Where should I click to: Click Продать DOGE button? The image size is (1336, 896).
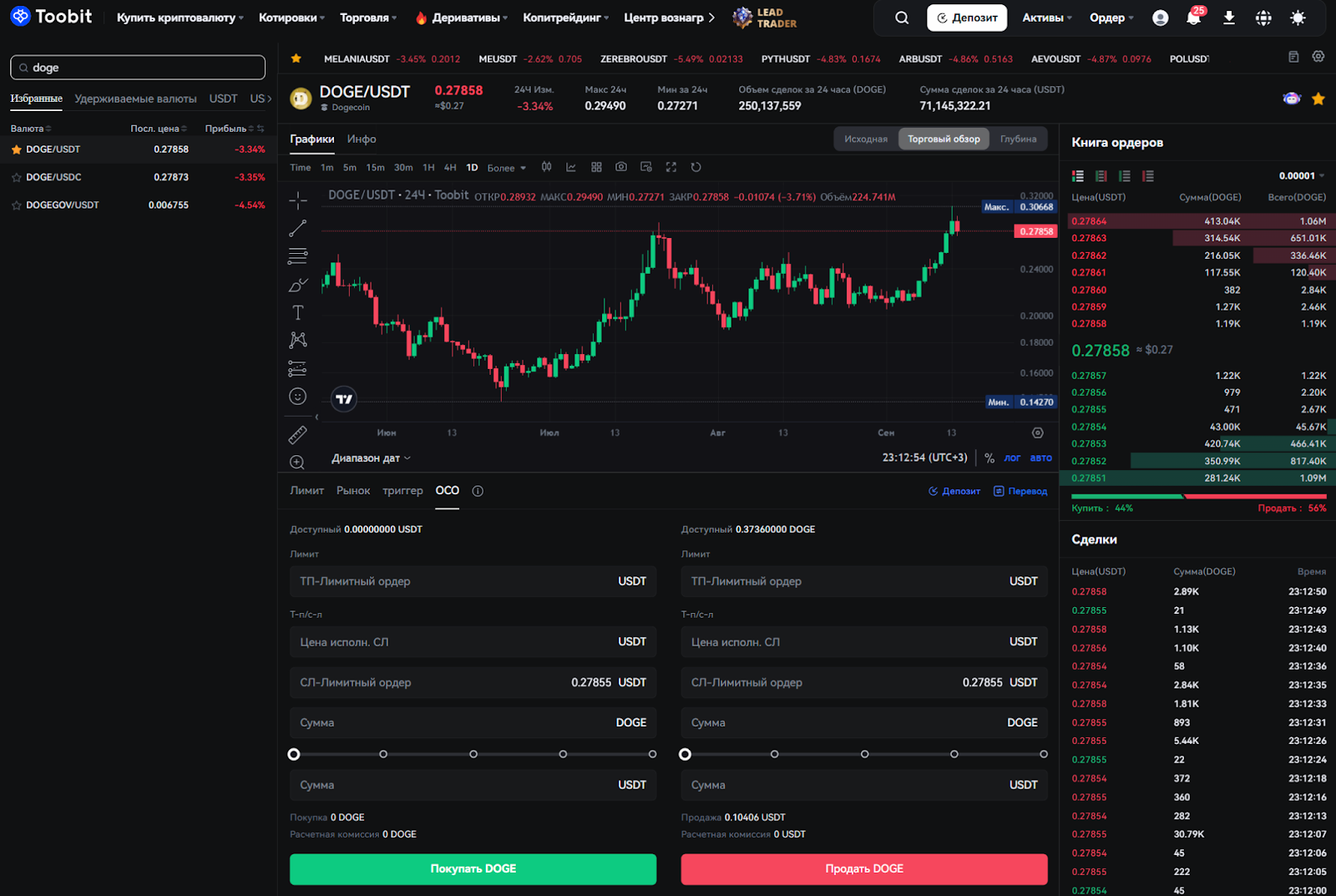(x=864, y=868)
